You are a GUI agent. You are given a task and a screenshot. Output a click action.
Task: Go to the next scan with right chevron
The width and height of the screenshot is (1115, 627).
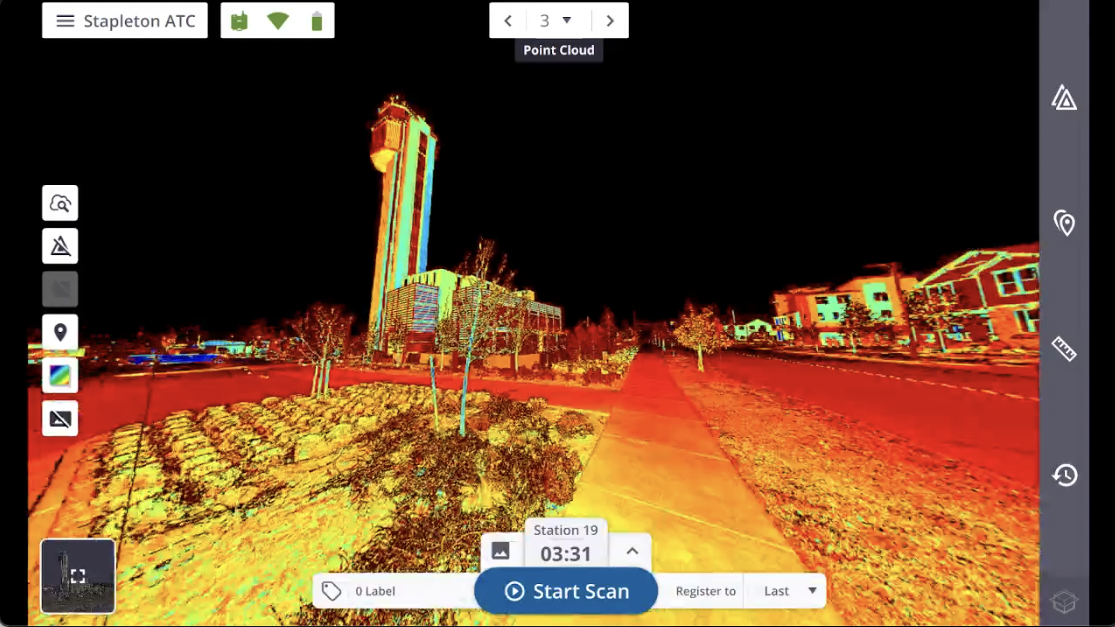point(610,21)
